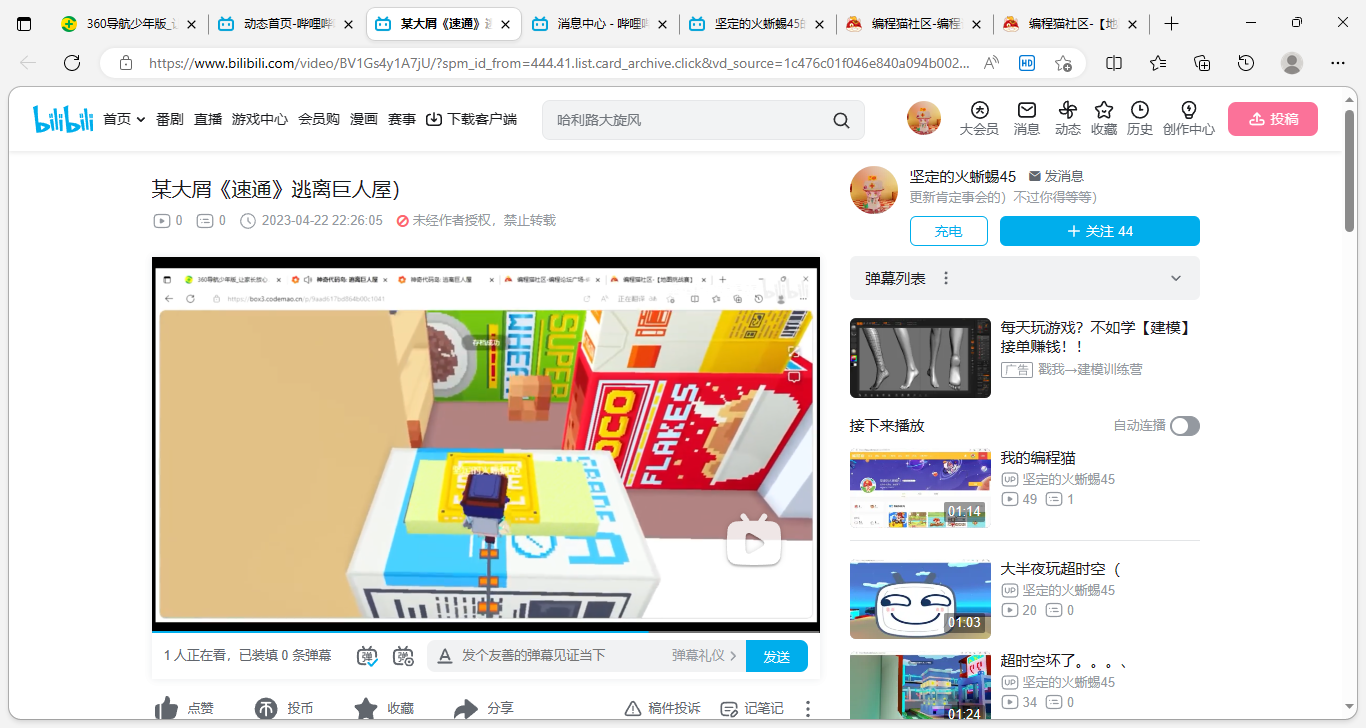
Task: Add page to favorites star icon
Action: 1063,63
